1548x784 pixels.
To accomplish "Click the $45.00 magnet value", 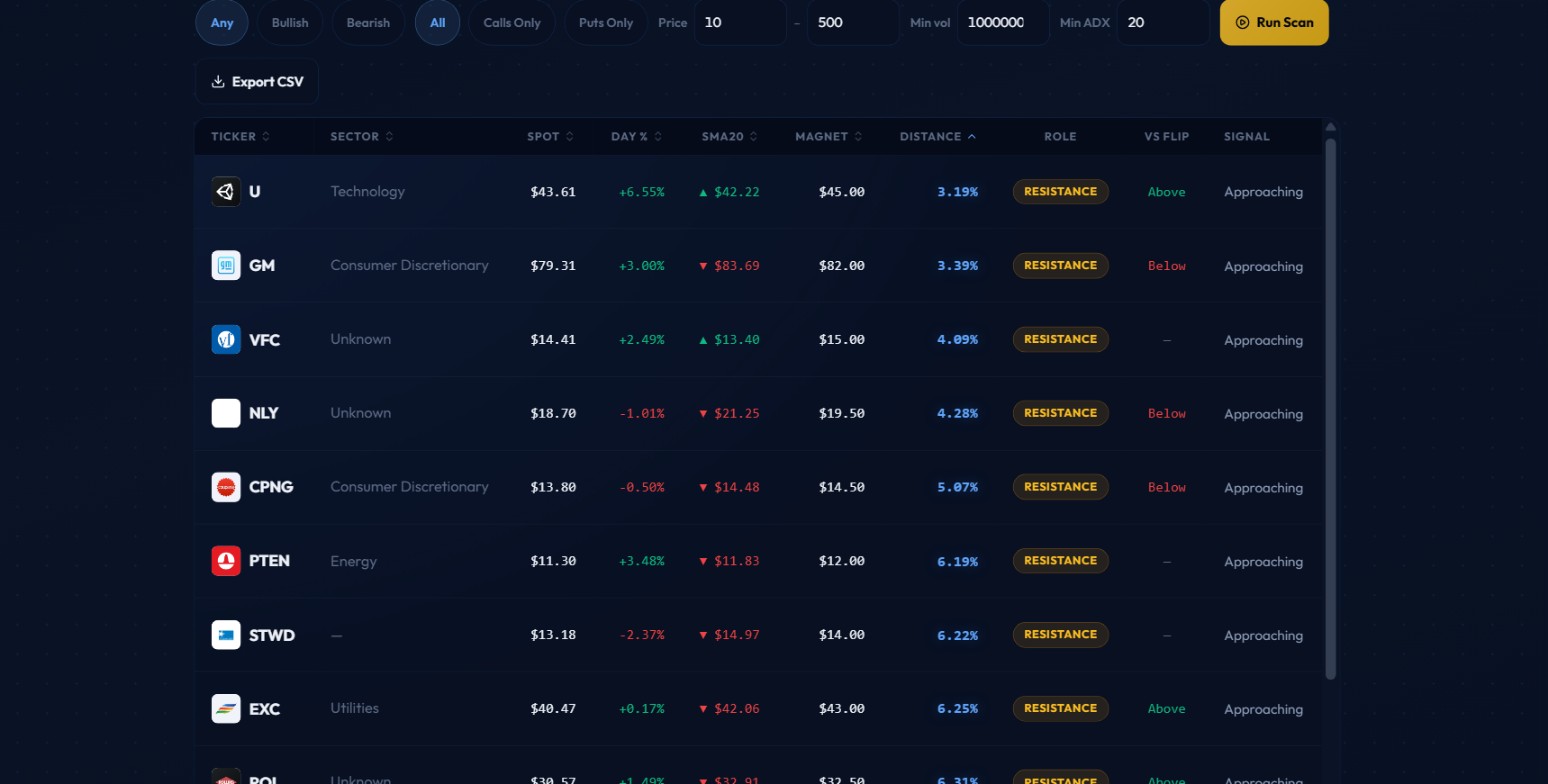I will point(841,192).
